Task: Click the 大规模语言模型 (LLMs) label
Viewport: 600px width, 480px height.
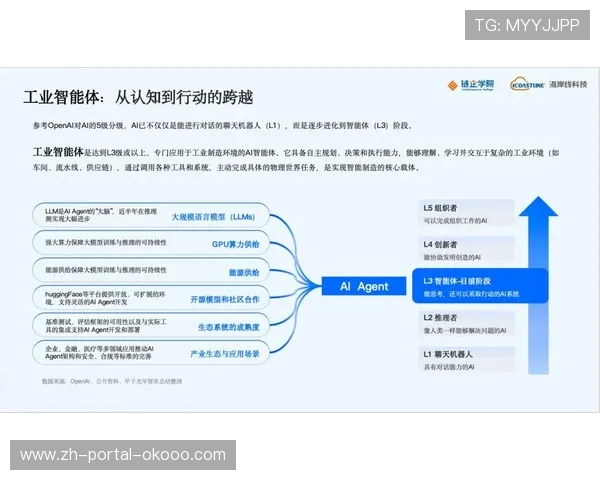Action: (214, 216)
